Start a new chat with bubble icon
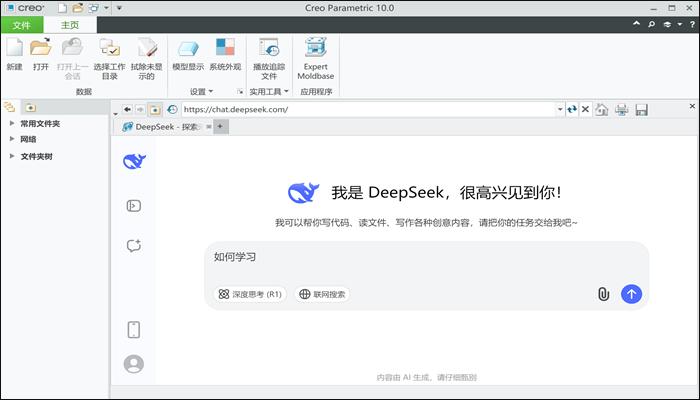Viewport: 700px width, 400px height. click(134, 246)
